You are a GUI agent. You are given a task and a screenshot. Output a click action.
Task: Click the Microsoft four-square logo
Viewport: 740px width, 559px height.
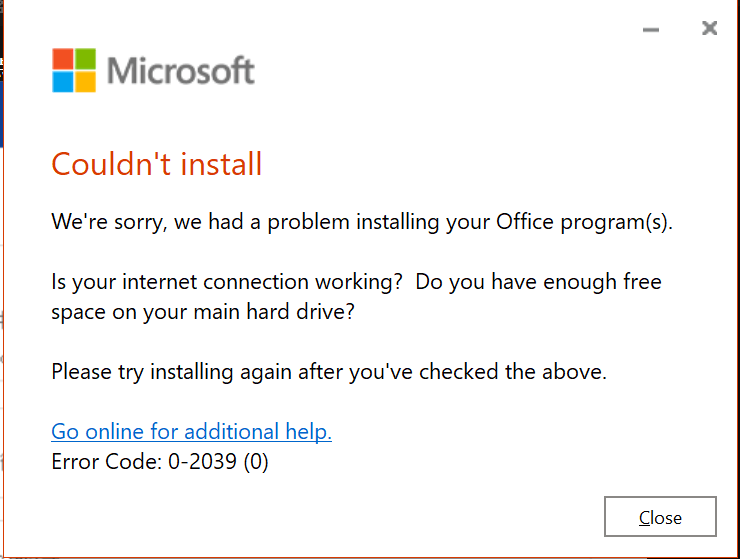tap(74, 70)
